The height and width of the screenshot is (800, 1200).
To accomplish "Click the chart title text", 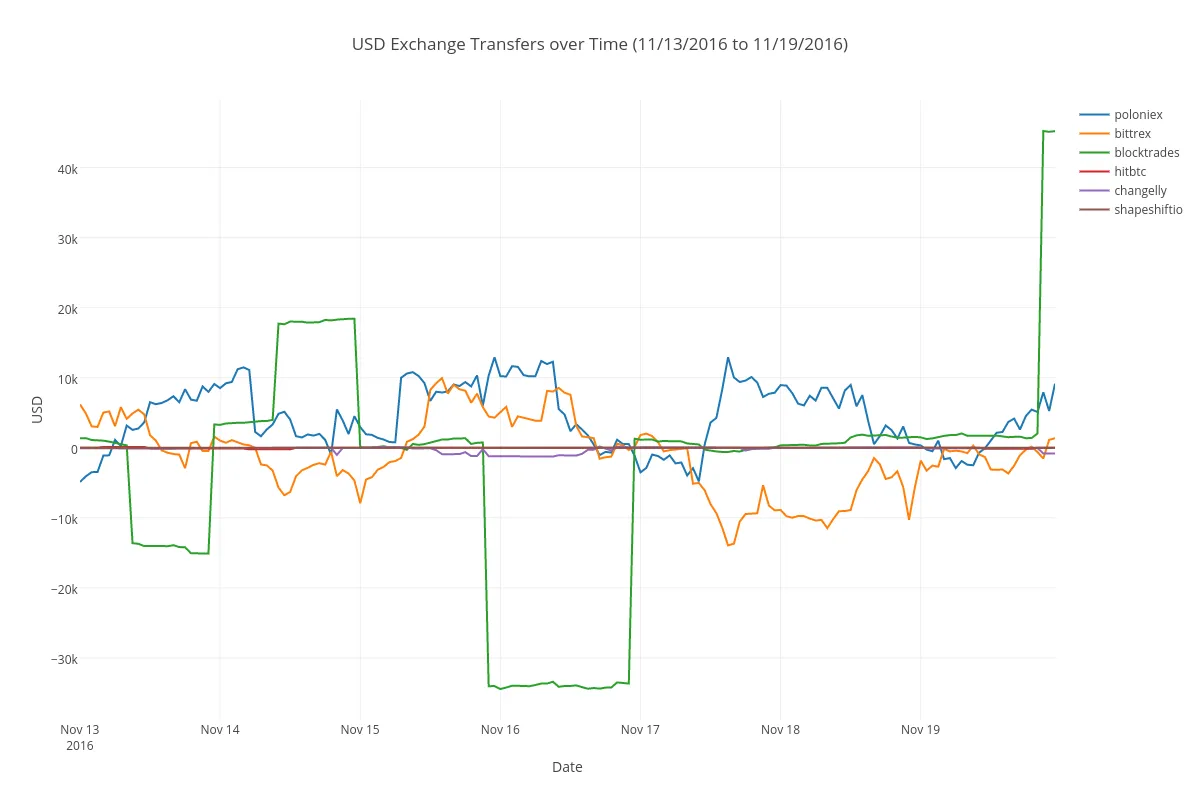I will 600,44.
